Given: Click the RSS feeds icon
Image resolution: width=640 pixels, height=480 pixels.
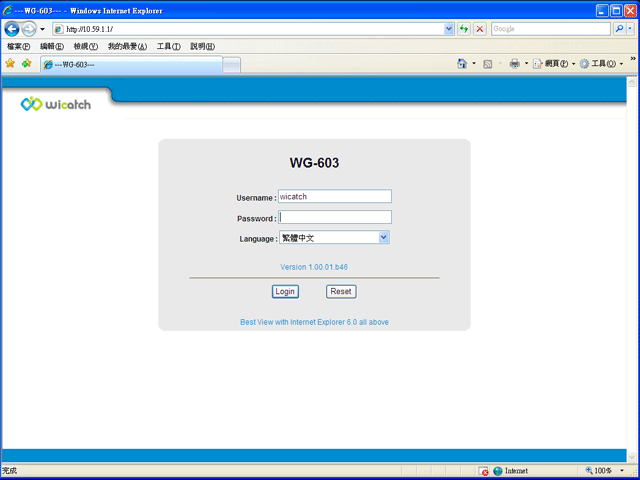Looking at the screenshot, I should (487, 64).
